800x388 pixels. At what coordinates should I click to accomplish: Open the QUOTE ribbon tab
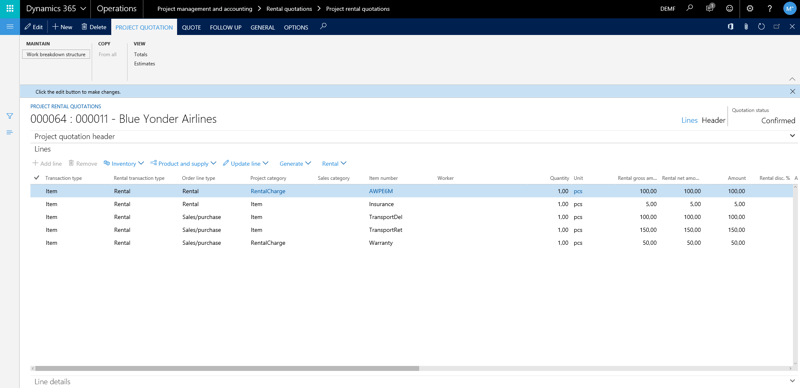pos(191,28)
